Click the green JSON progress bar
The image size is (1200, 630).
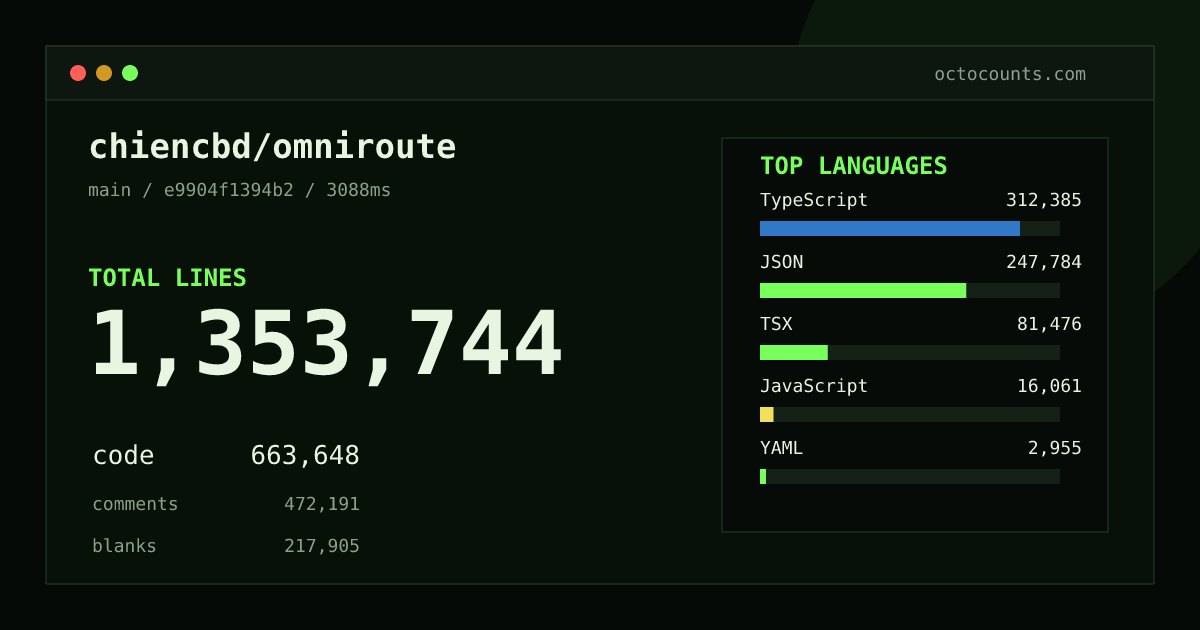pos(863,290)
